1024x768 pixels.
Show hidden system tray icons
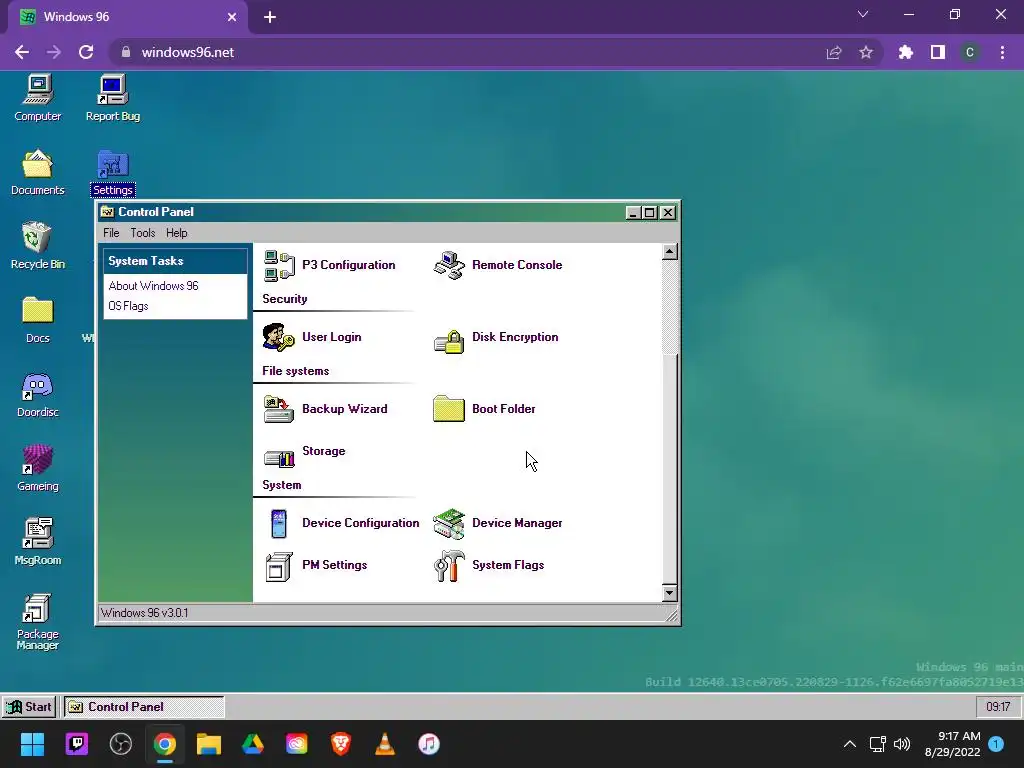pyautogui.click(x=850, y=744)
